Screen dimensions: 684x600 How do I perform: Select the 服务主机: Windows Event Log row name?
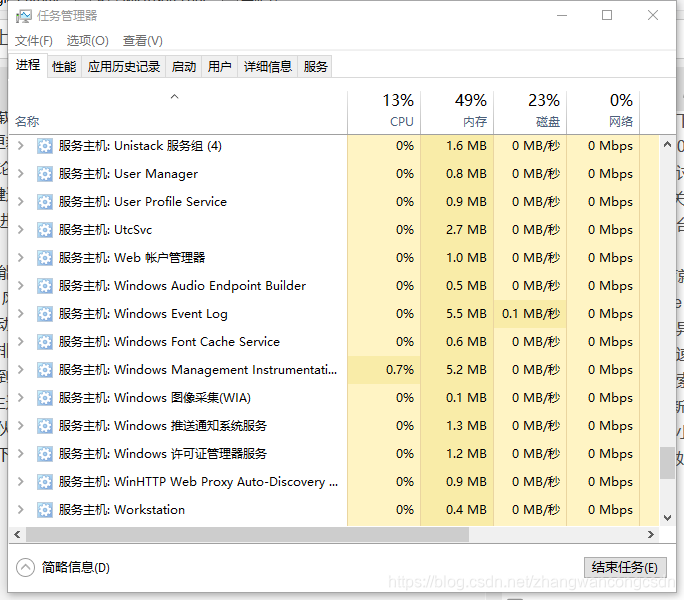pyautogui.click(x=143, y=314)
